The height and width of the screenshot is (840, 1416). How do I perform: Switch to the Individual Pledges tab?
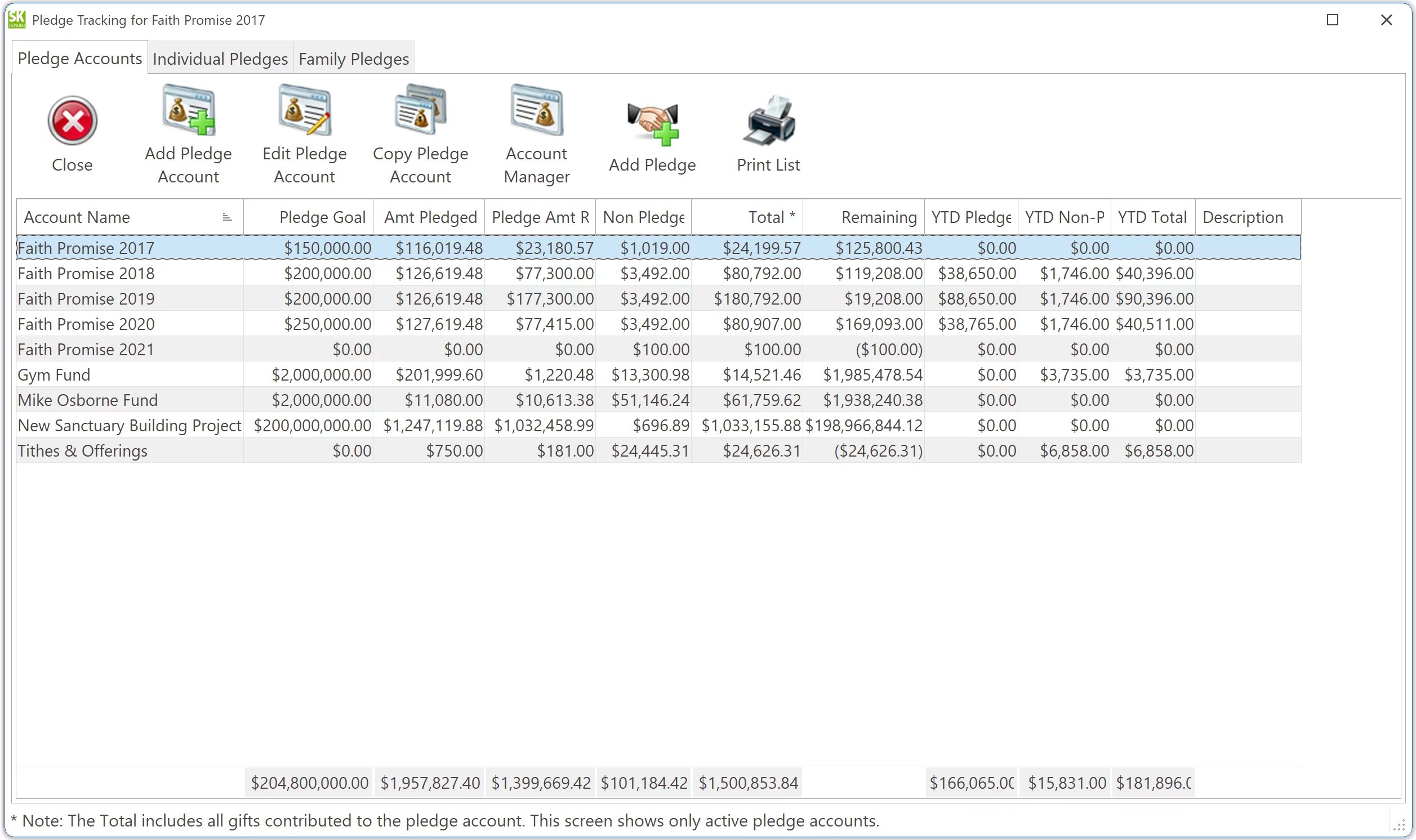220,59
